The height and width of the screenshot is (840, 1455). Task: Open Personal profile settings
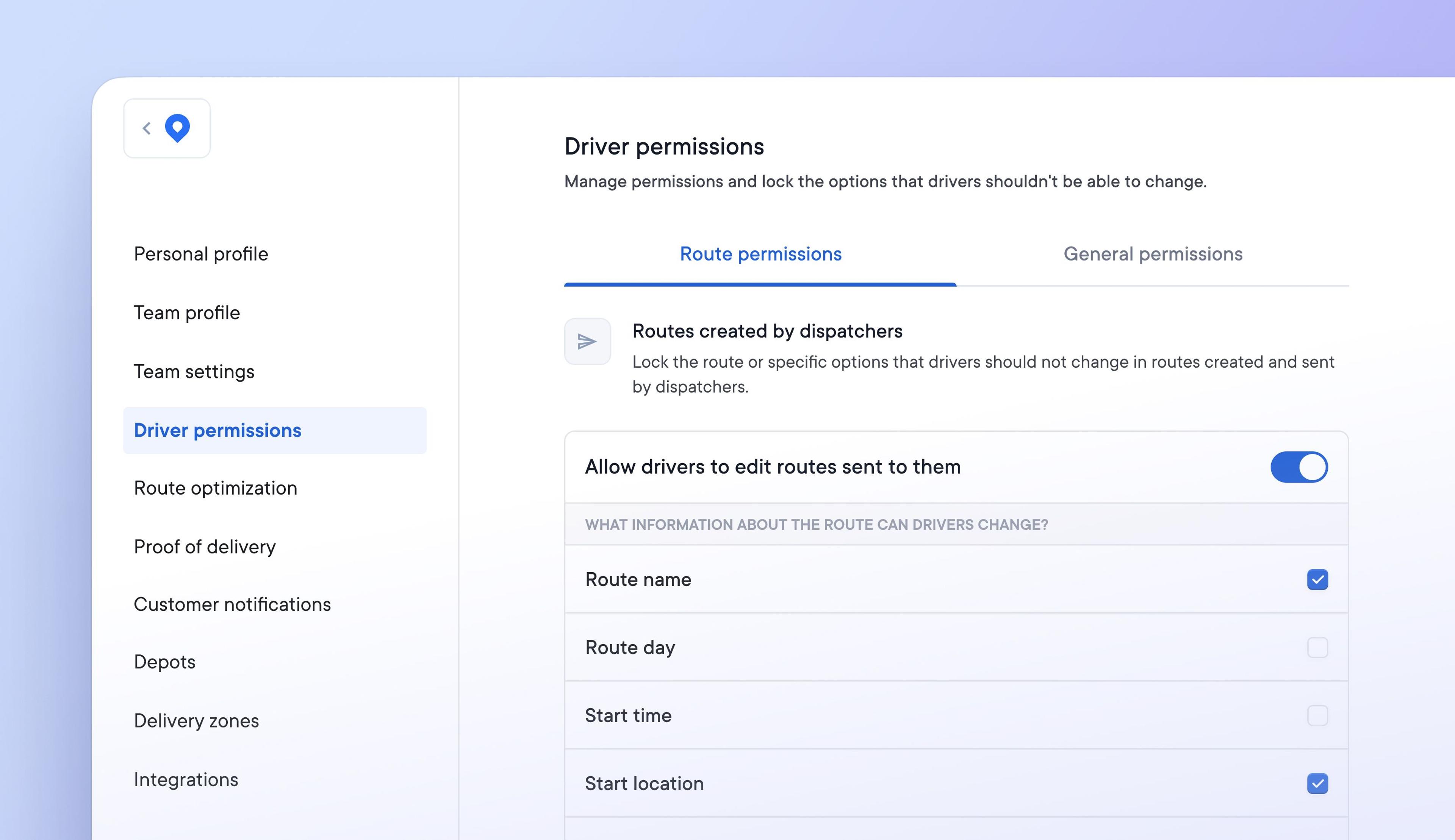tap(201, 254)
